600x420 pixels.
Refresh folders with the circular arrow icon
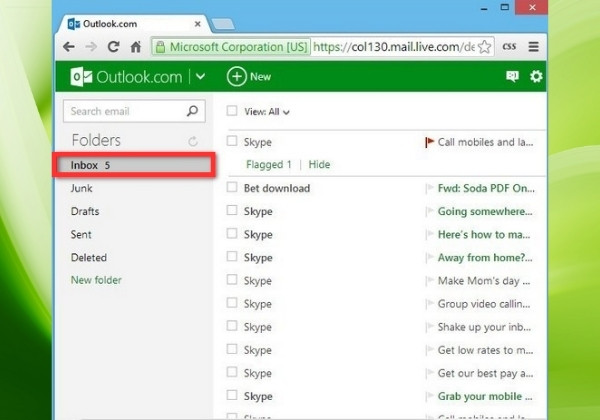click(193, 141)
